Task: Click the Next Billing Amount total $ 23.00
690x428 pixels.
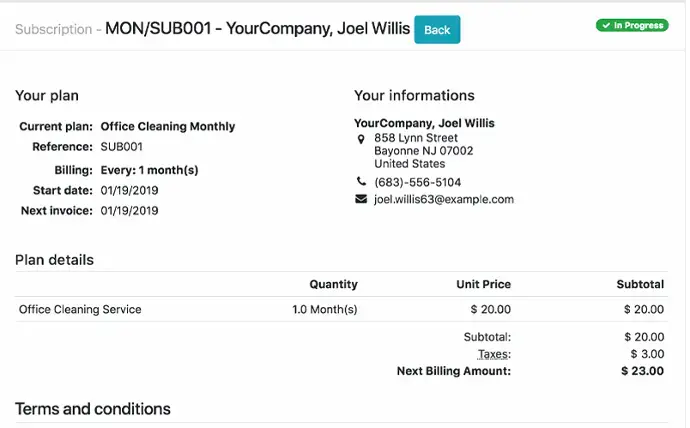Action: tap(643, 371)
